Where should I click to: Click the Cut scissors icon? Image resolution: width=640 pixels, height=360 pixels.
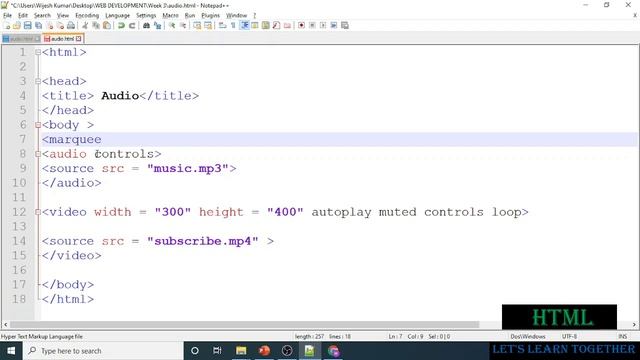(x=85, y=25)
